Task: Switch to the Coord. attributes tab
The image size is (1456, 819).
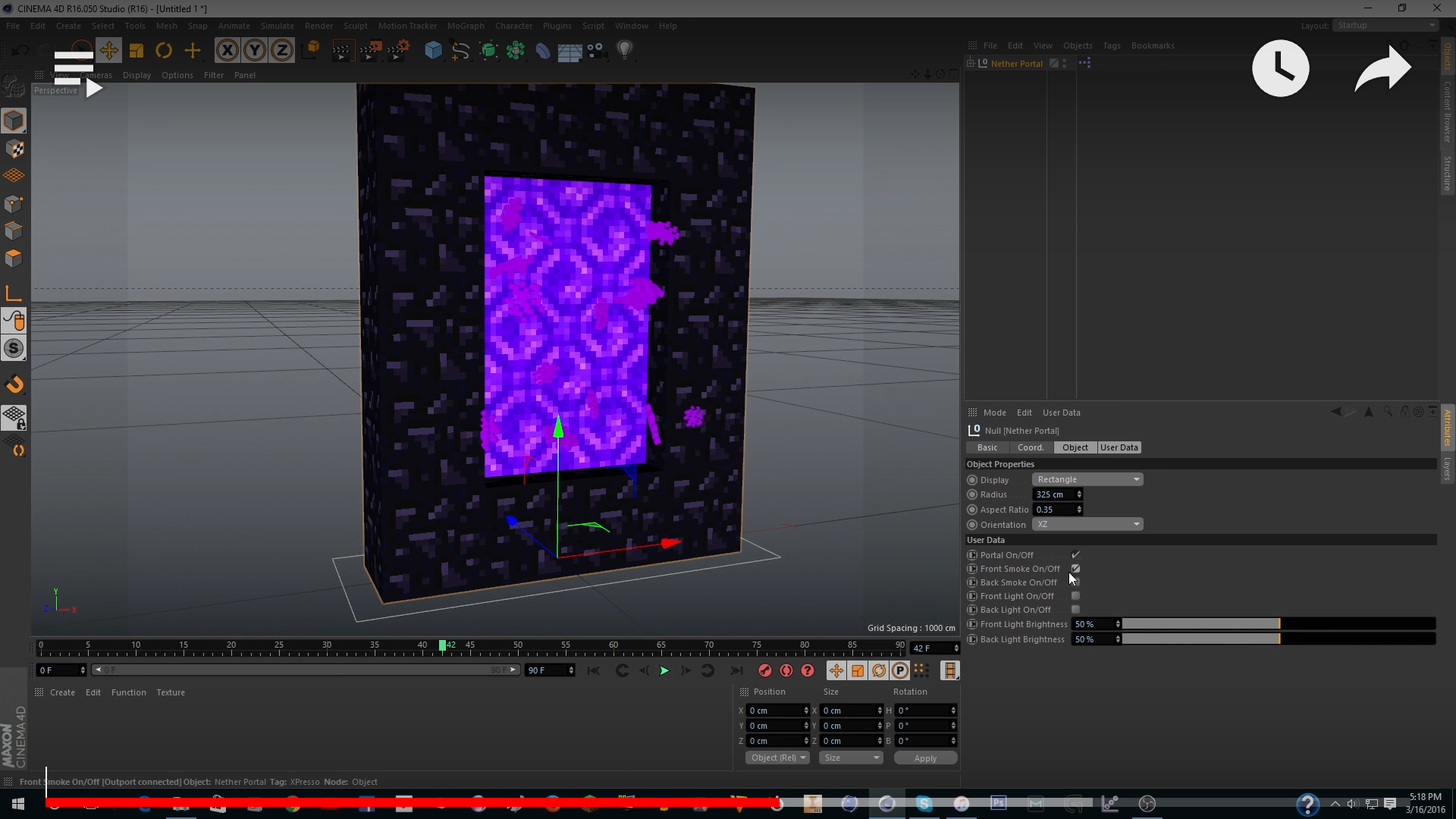Action: [1031, 447]
